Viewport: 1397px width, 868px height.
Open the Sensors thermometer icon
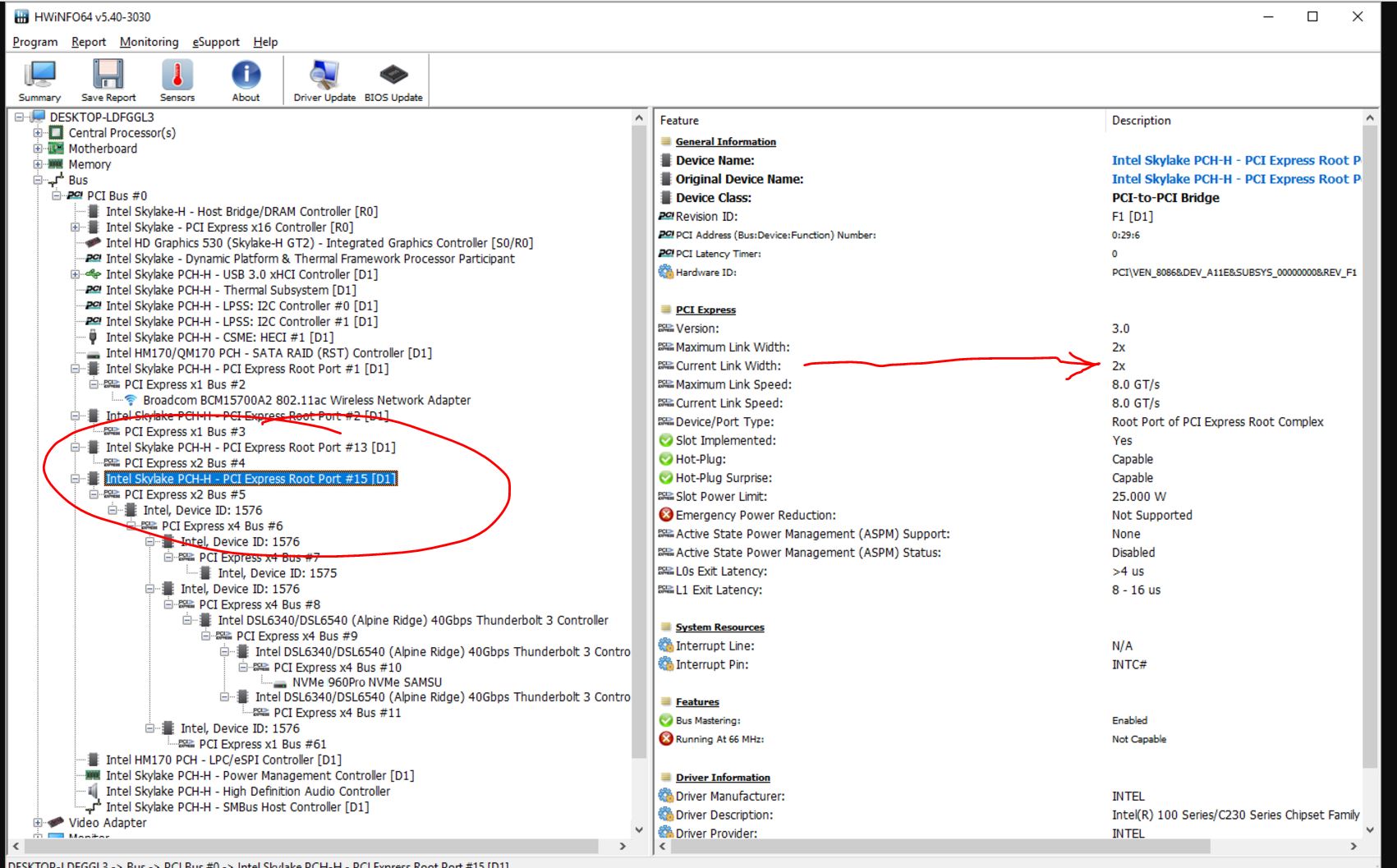tap(177, 75)
